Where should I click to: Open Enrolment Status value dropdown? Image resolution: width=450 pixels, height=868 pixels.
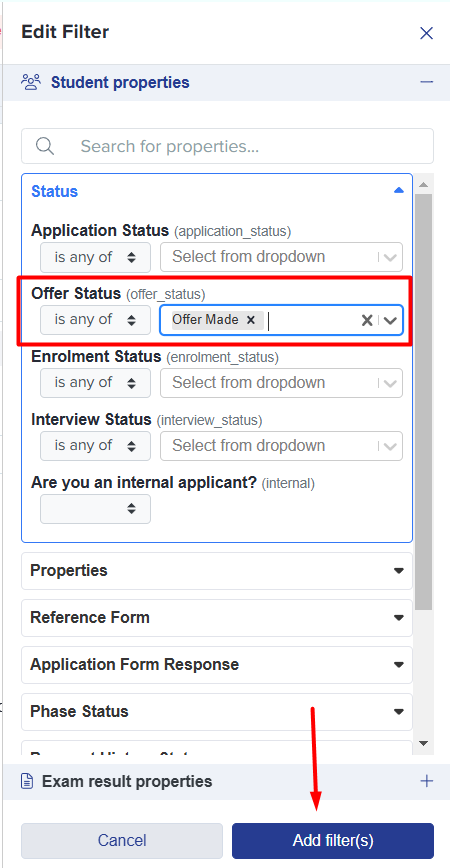pos(281,383)
